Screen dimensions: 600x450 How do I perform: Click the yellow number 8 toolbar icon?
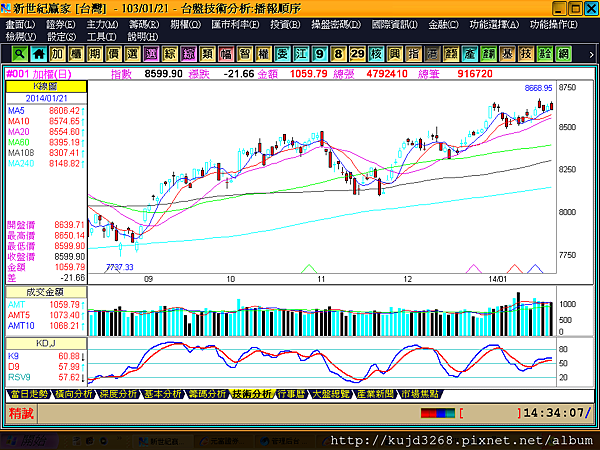338,54
